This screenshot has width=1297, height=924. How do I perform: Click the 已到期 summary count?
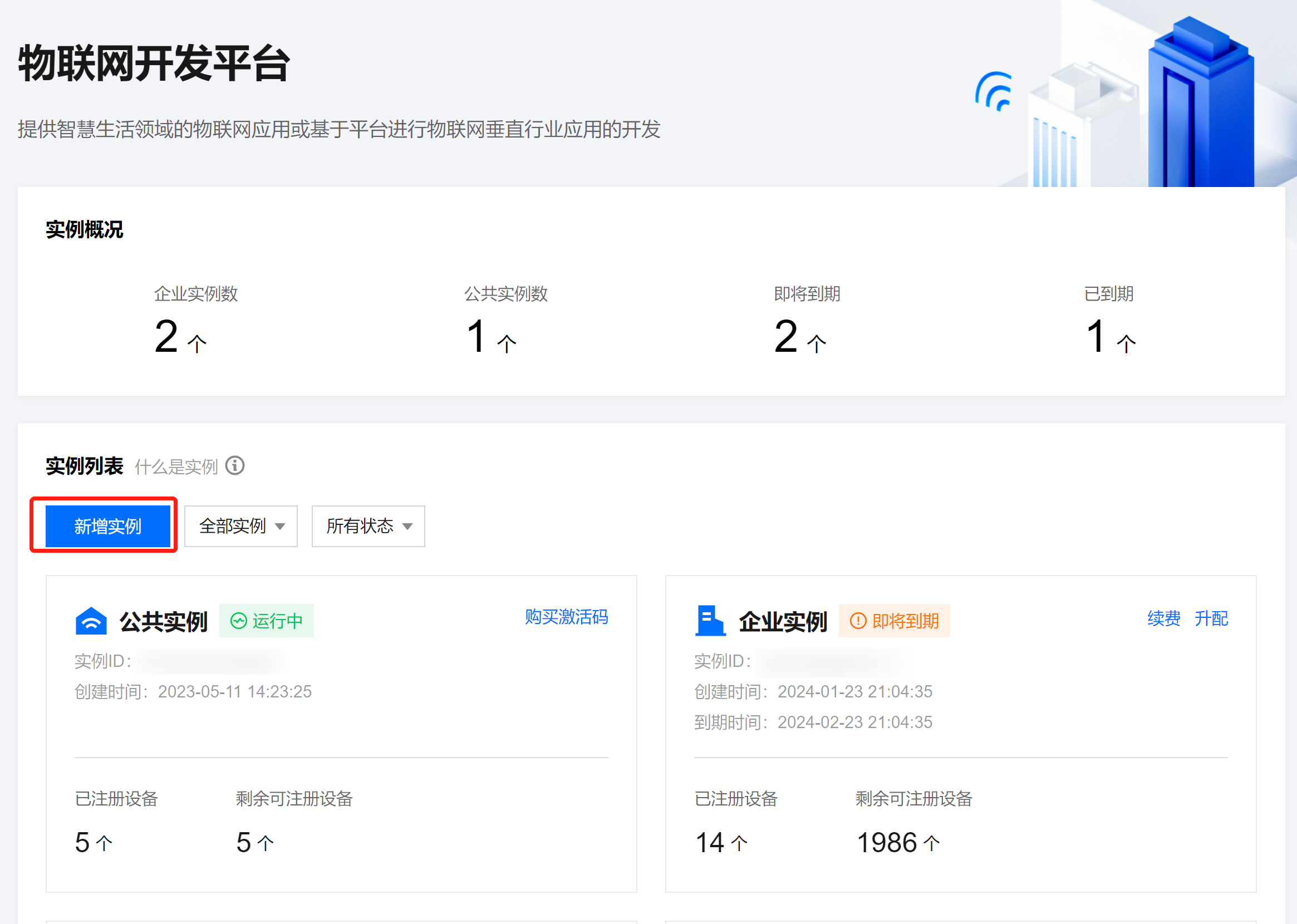(1095, 337)
